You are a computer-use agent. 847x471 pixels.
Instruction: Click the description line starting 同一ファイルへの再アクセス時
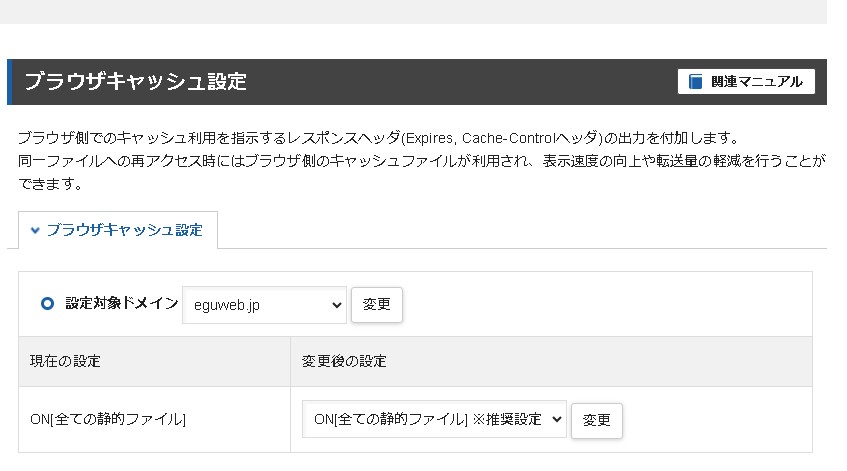point(420,161)
